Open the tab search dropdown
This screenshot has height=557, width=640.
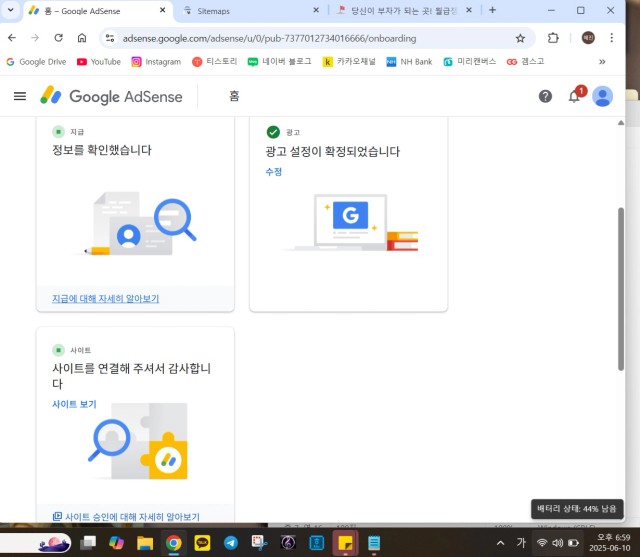pos(11,10)
